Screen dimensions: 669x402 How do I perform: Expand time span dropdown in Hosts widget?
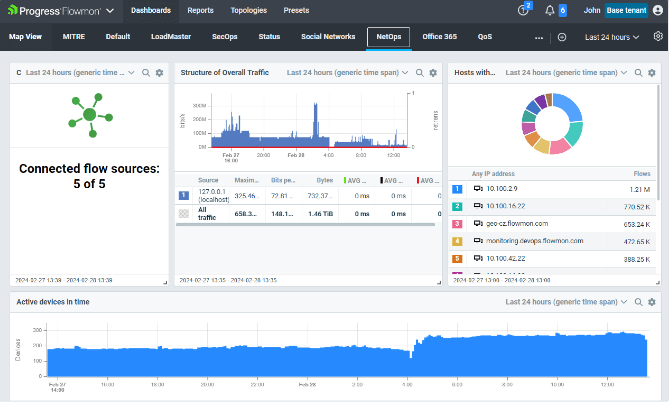[623, 73]
